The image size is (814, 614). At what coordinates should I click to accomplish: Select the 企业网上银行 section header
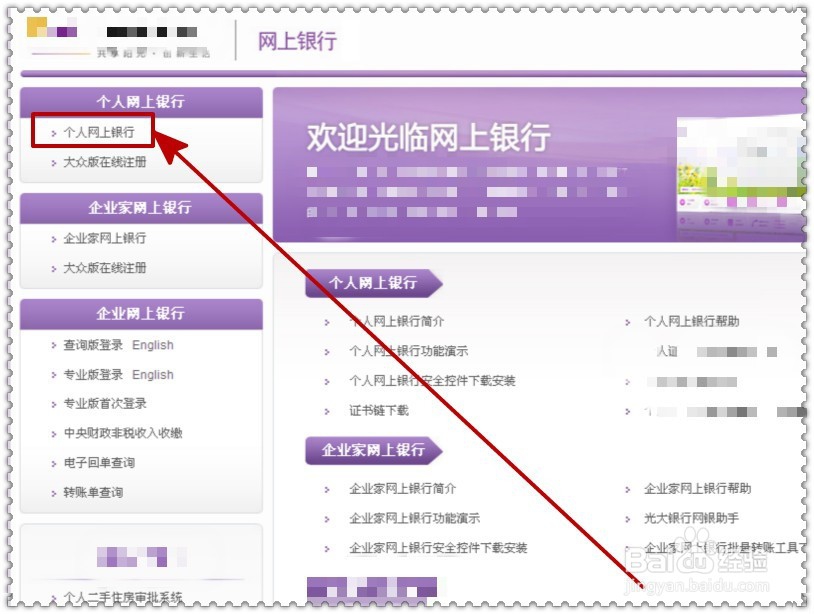140,314
